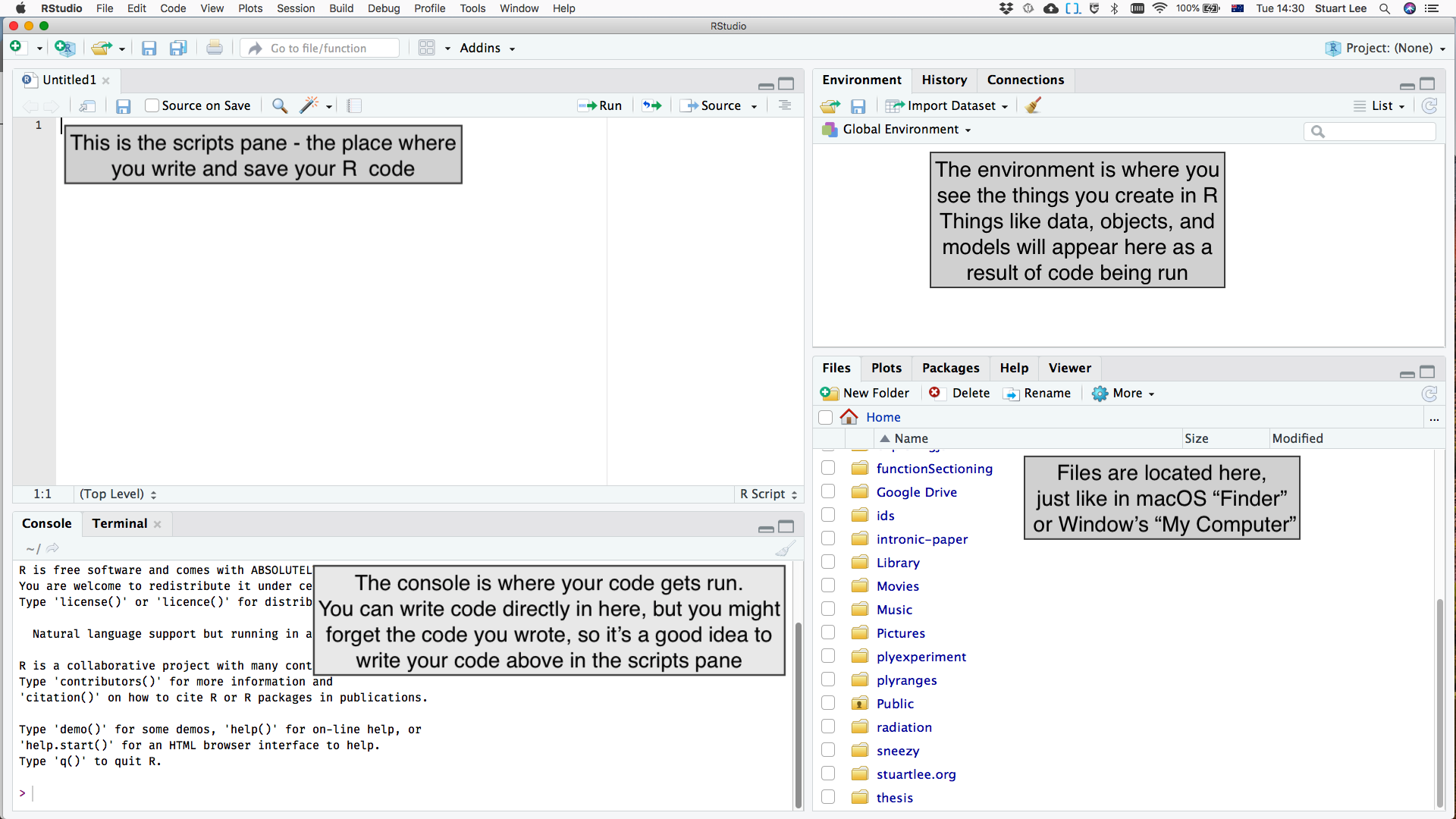Click the Run button in editor
Image resolution: width=1456 pixels, height=819 pixels.
pos(601,105)
